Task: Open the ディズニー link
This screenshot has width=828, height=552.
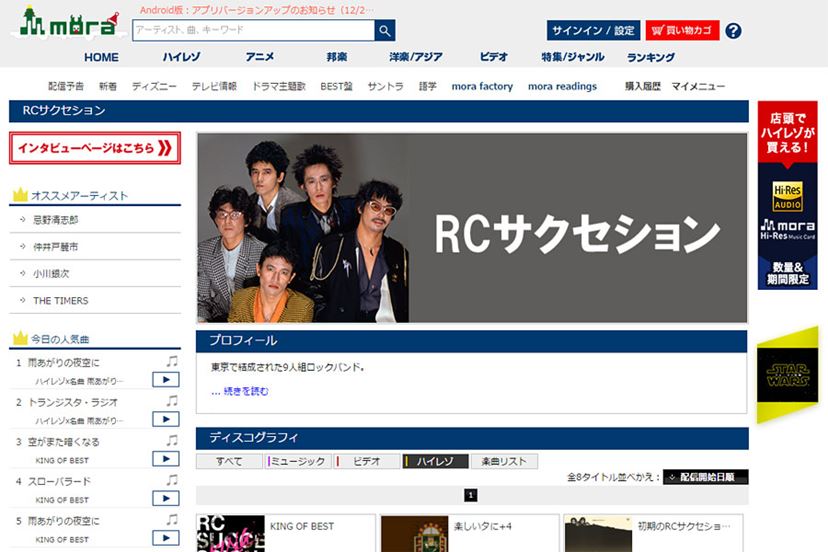Action: pos(154,86)
